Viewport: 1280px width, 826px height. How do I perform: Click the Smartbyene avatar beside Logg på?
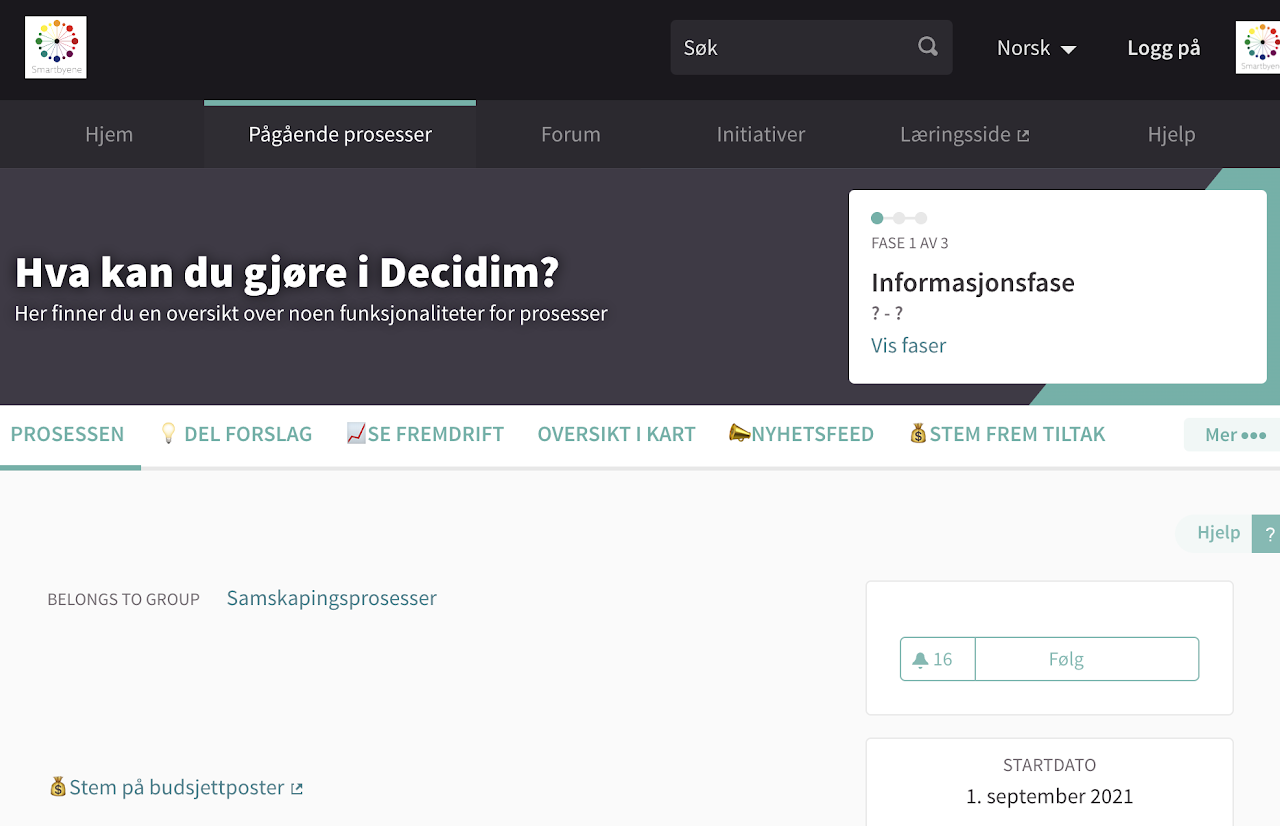click(x=1258, y=47)
